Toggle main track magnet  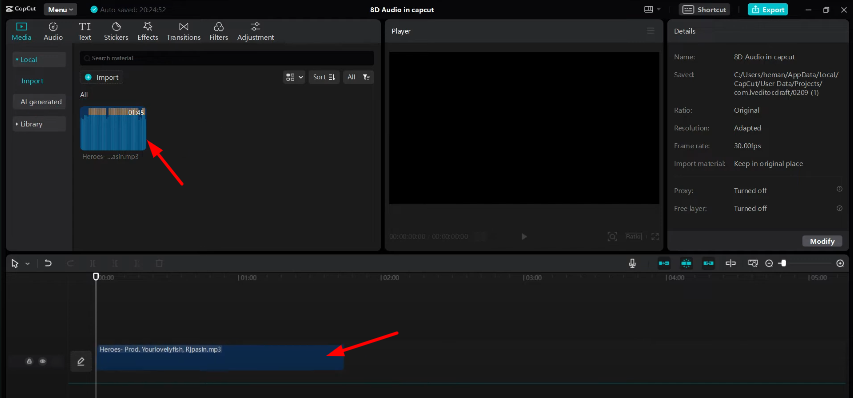(x=664, y=263)
